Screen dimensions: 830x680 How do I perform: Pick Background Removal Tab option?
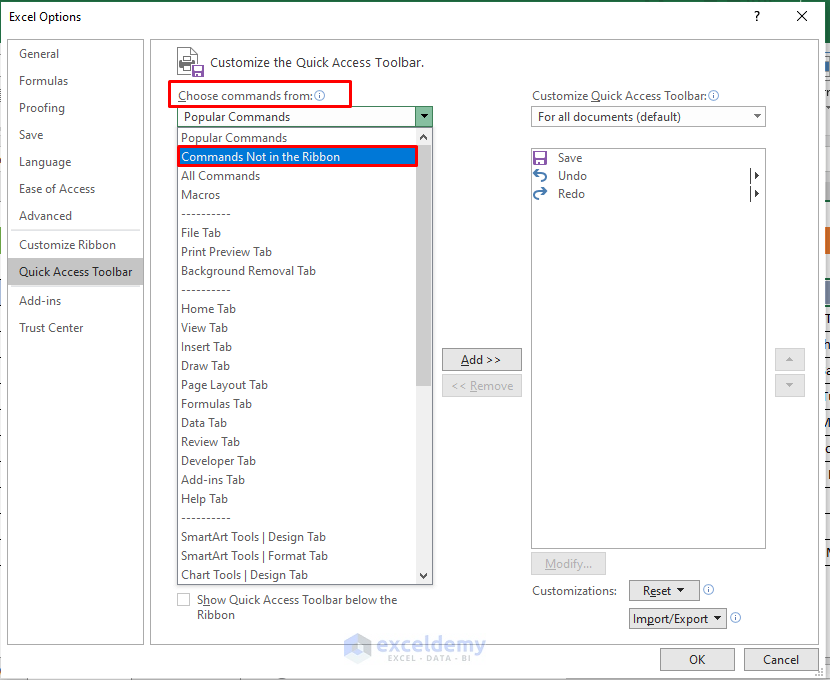pos(297,271)
